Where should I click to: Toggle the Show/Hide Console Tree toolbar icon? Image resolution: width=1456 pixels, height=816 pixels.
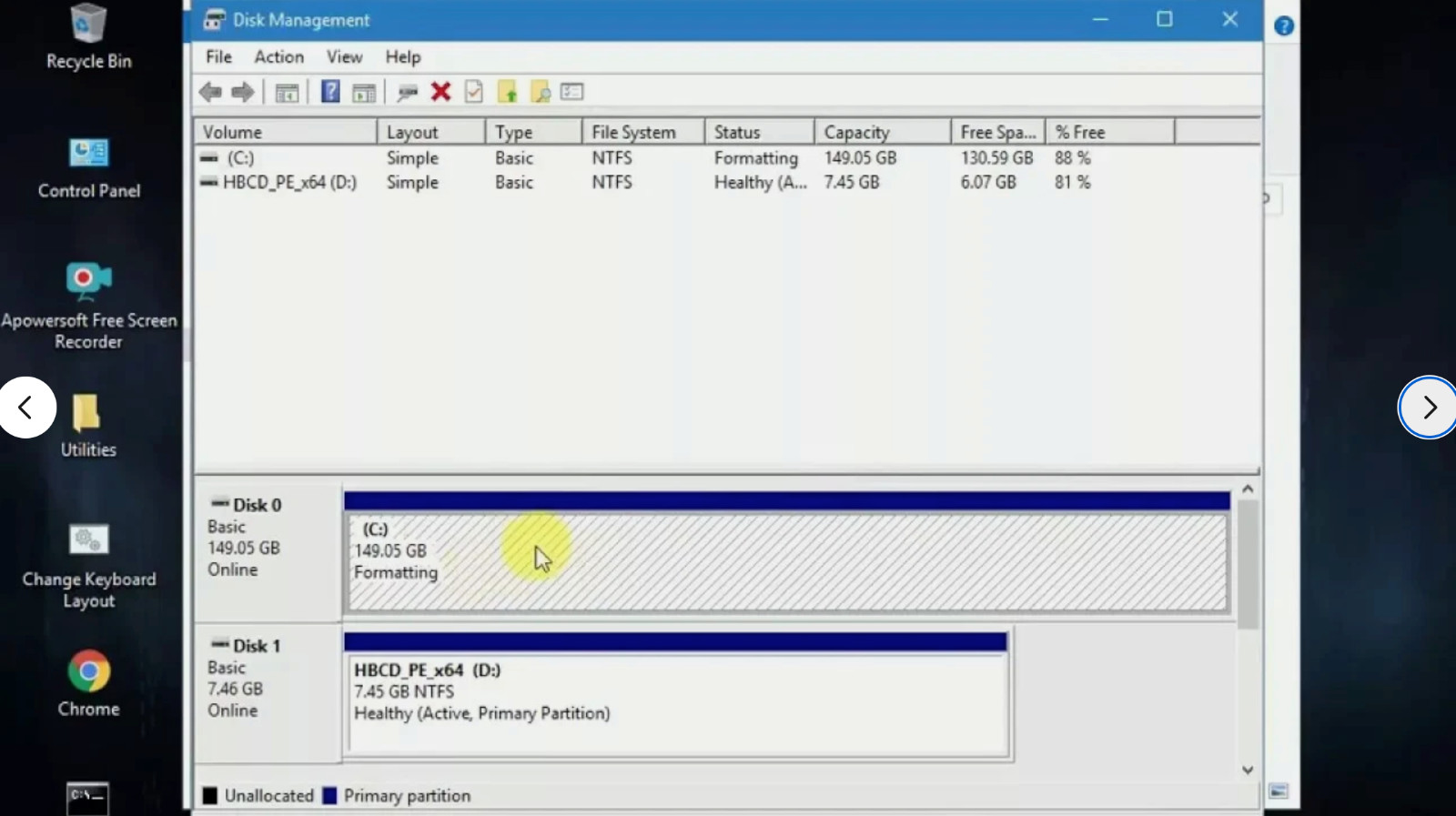click(x=288, y=92)
